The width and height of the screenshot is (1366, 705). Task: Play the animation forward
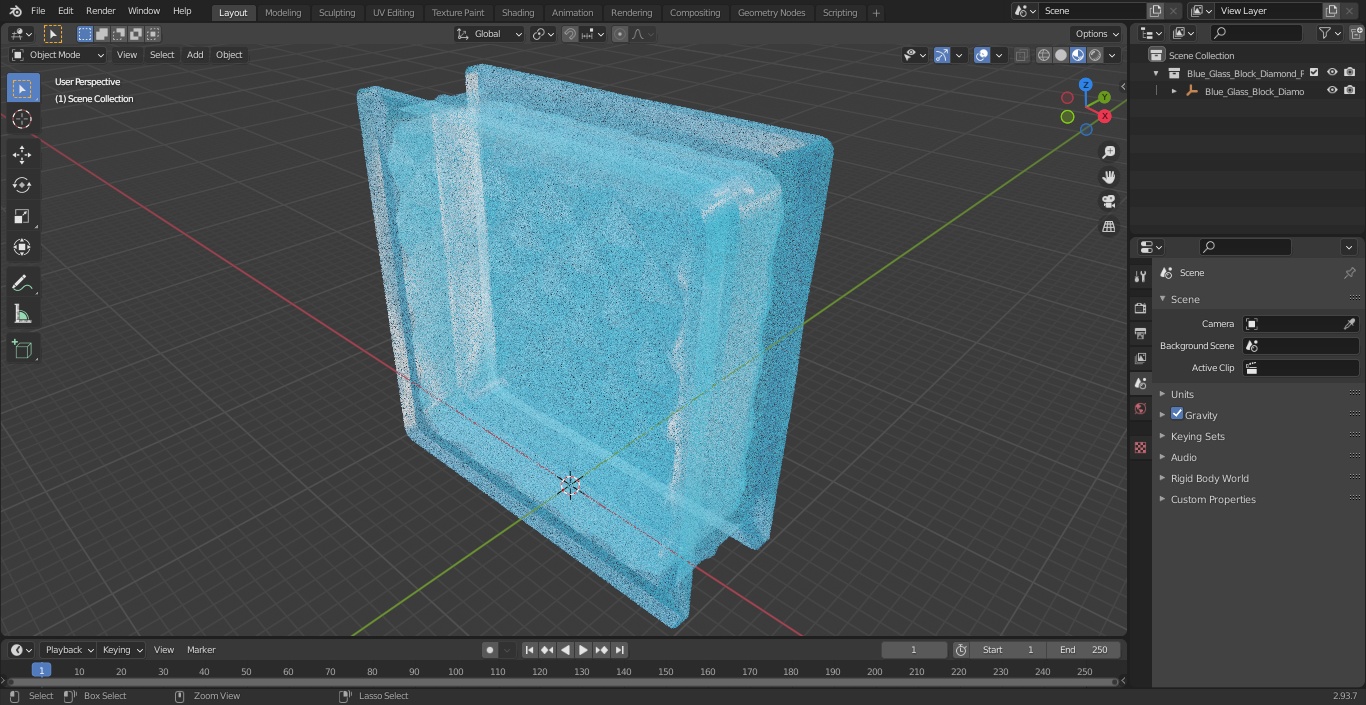click(x=583, y=650)
